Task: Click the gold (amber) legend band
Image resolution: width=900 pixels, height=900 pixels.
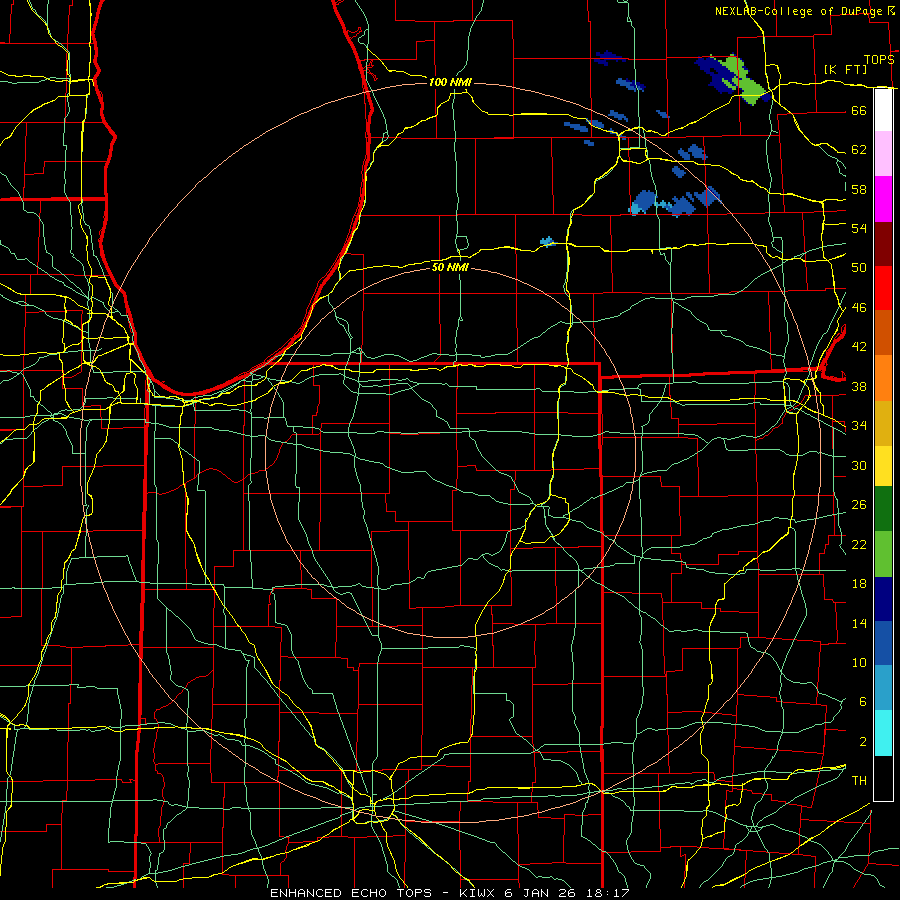Action: pos(883,423)
